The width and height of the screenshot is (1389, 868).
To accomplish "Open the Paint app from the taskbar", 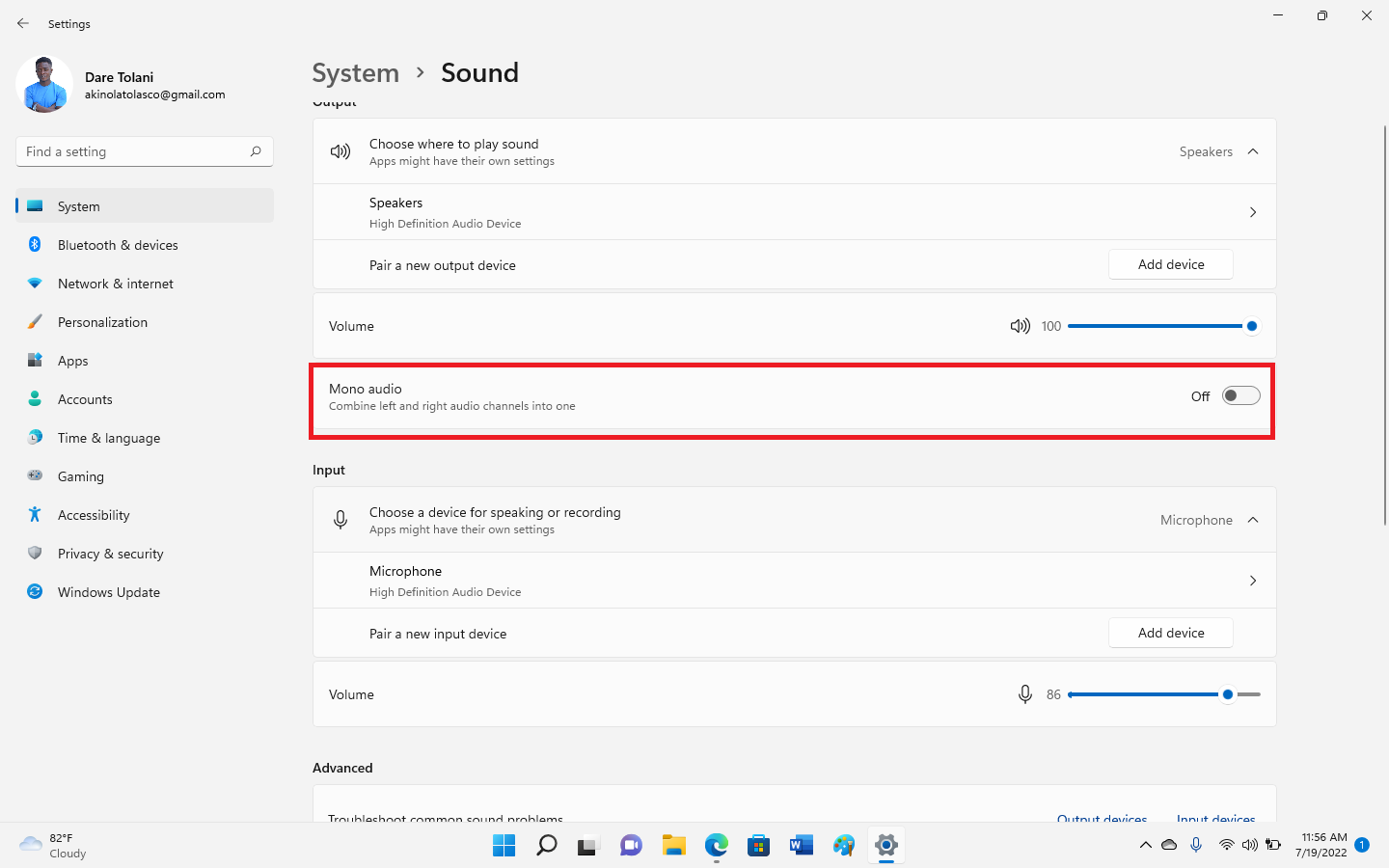I will point(843,846).
